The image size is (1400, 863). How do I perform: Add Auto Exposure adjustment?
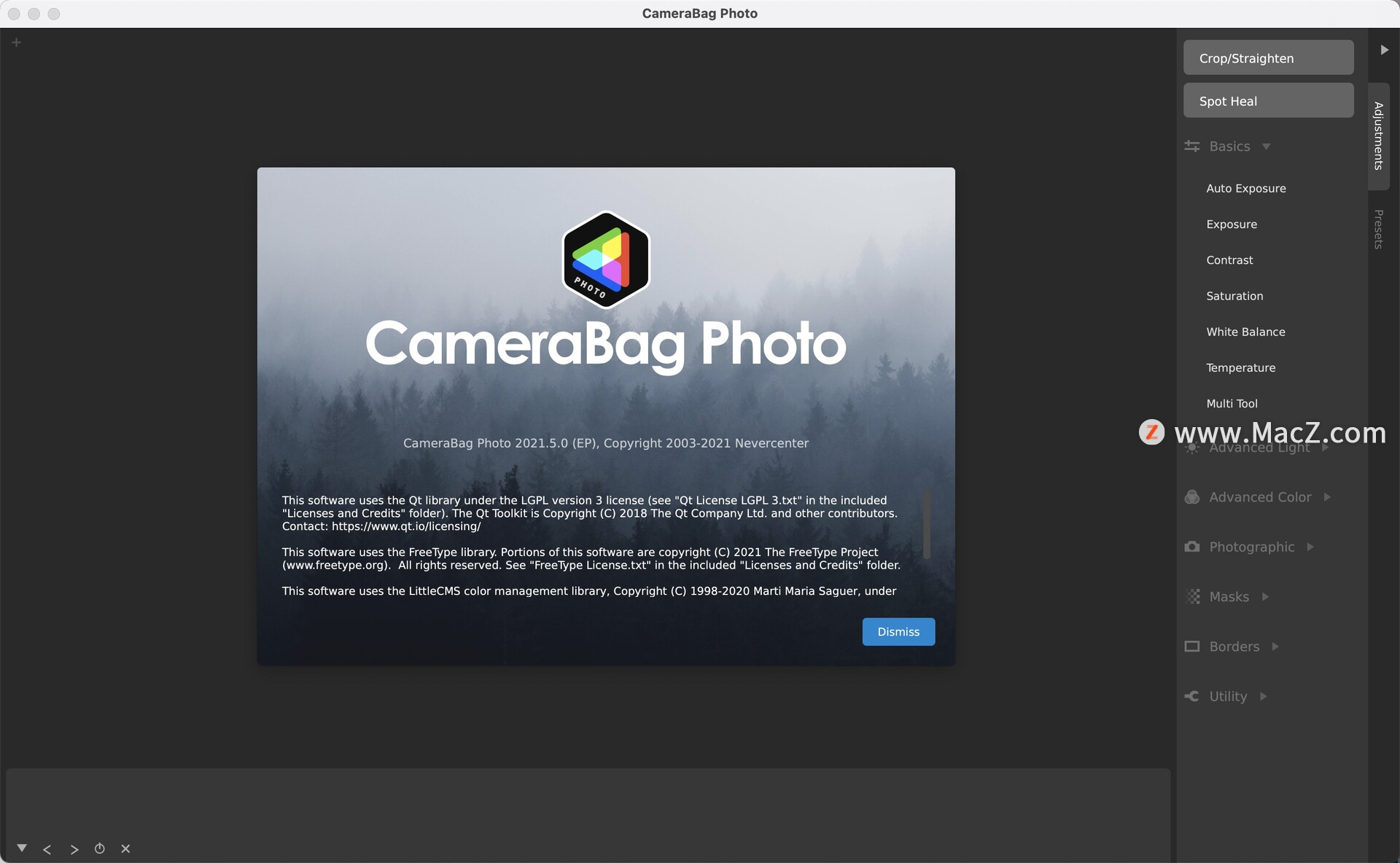coord(1245,188)
